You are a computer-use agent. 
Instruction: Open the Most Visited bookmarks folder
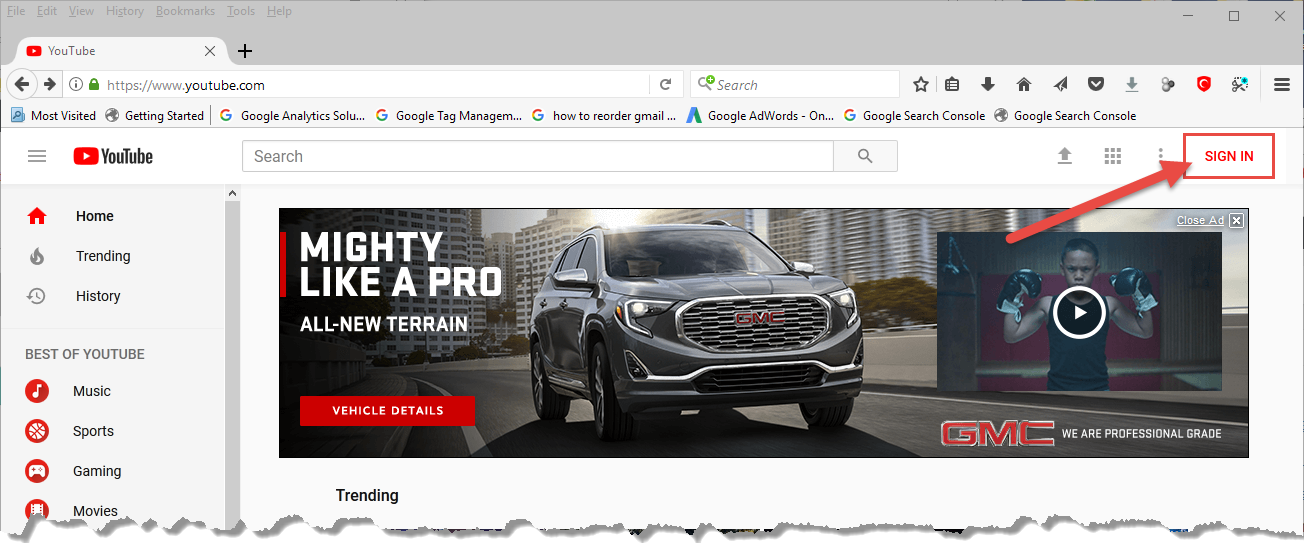point(54,116)
